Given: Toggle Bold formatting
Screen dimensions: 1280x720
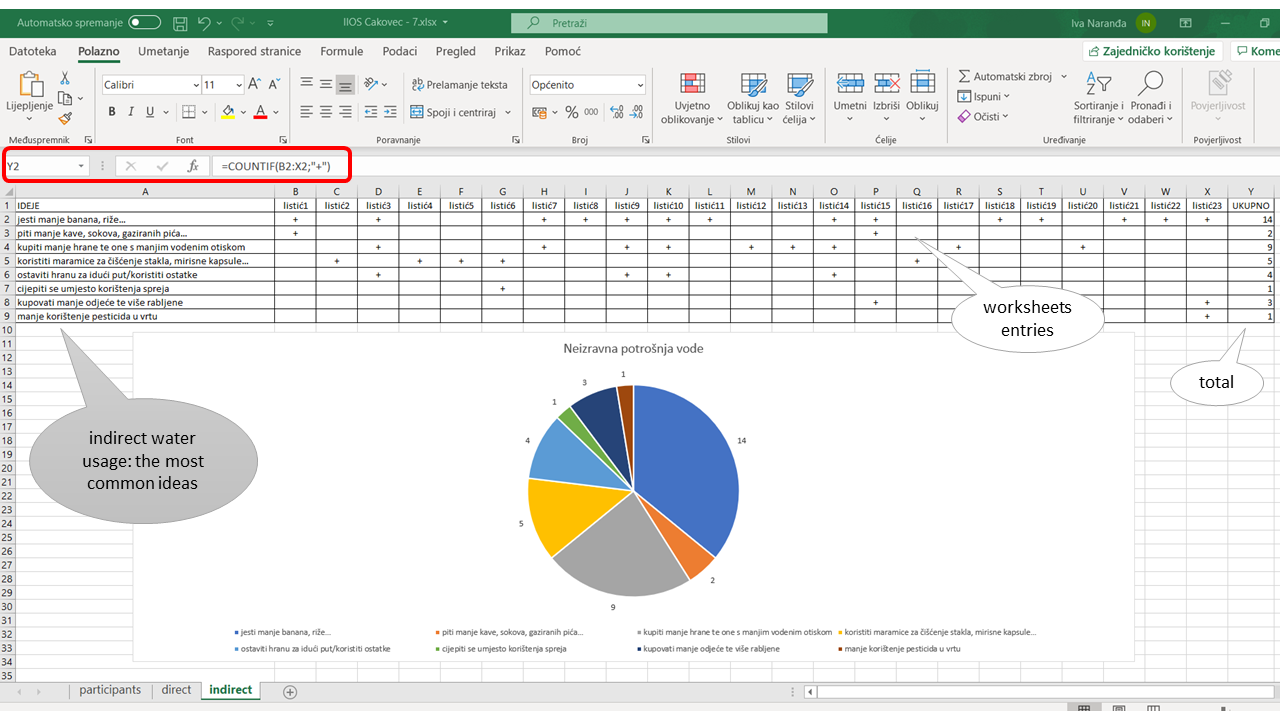Looking at the screenshot, I should coord(112,112).
